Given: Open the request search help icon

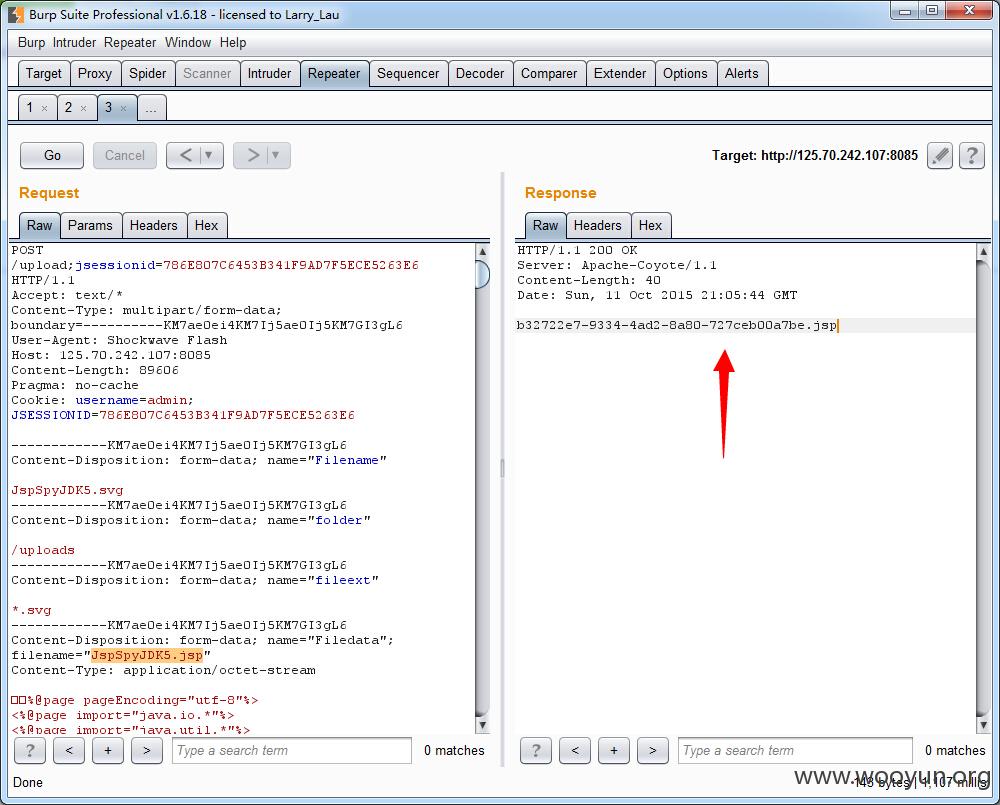Looking at the screenshot, I should (x=30, y=750).
